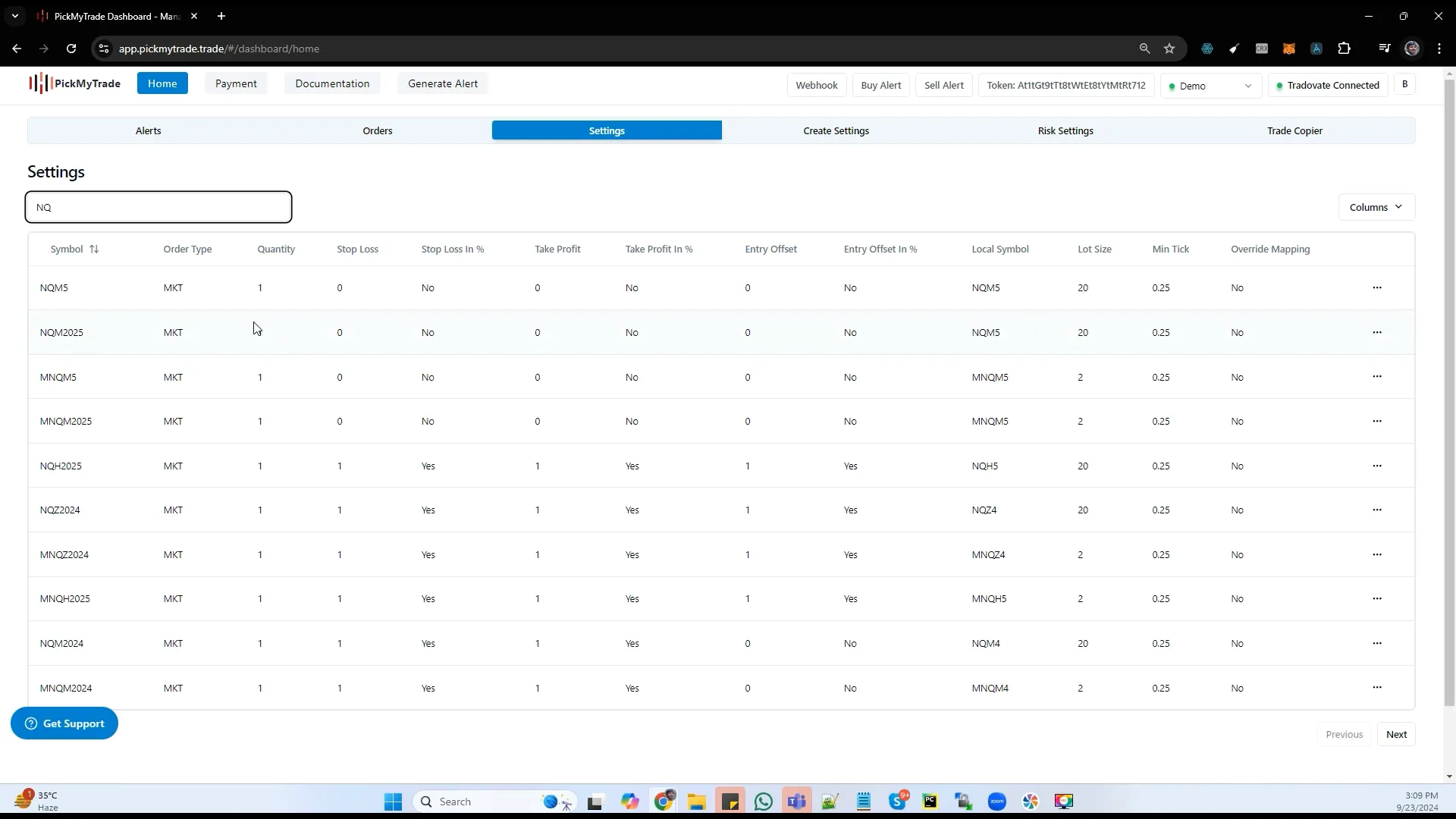Open the B user profile button
The height and width of the screenshot is (819, 1456).
pos(1405,84)
